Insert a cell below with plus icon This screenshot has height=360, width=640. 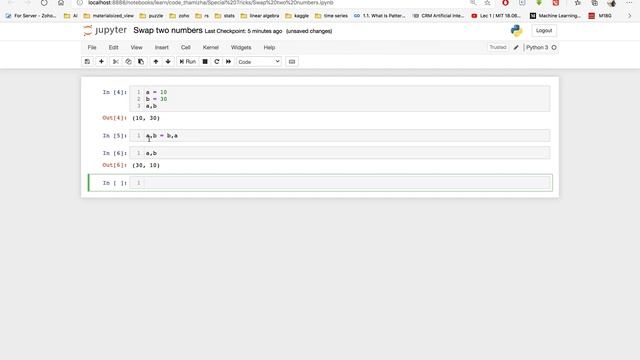101,62
